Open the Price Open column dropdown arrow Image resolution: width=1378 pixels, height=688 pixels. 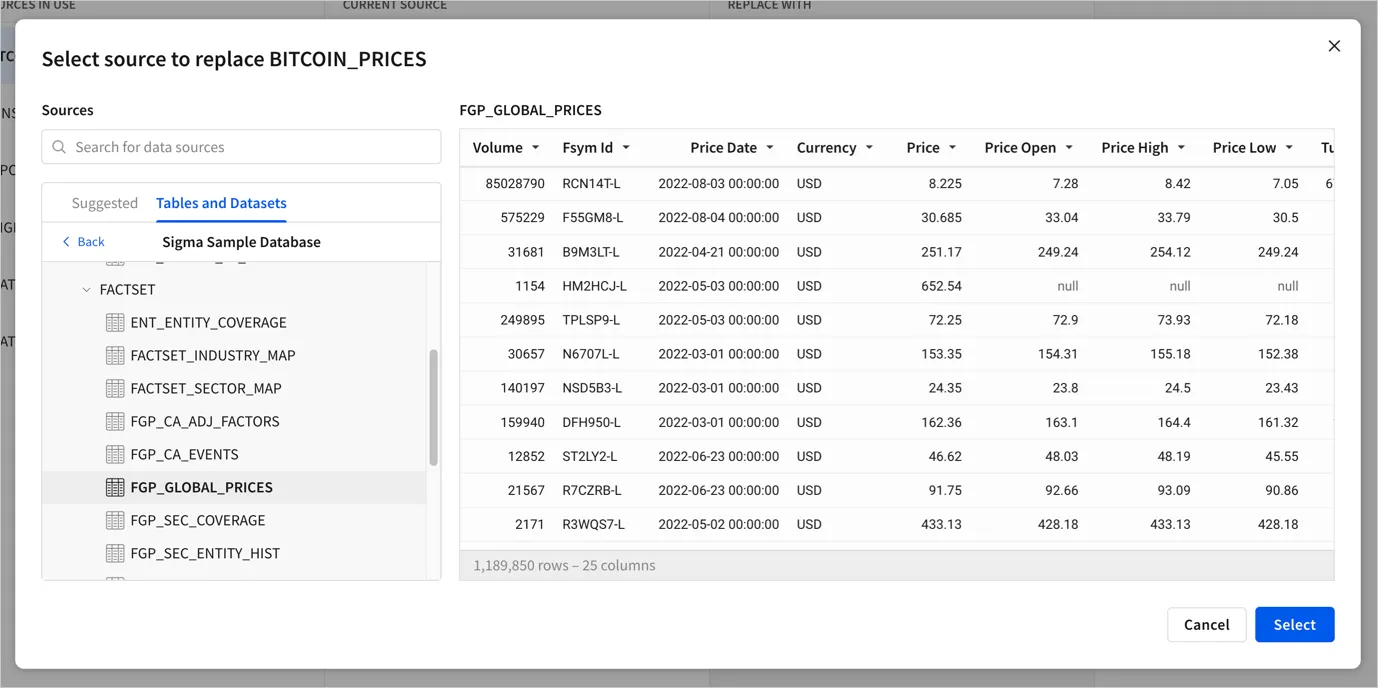coord(1069,148)
